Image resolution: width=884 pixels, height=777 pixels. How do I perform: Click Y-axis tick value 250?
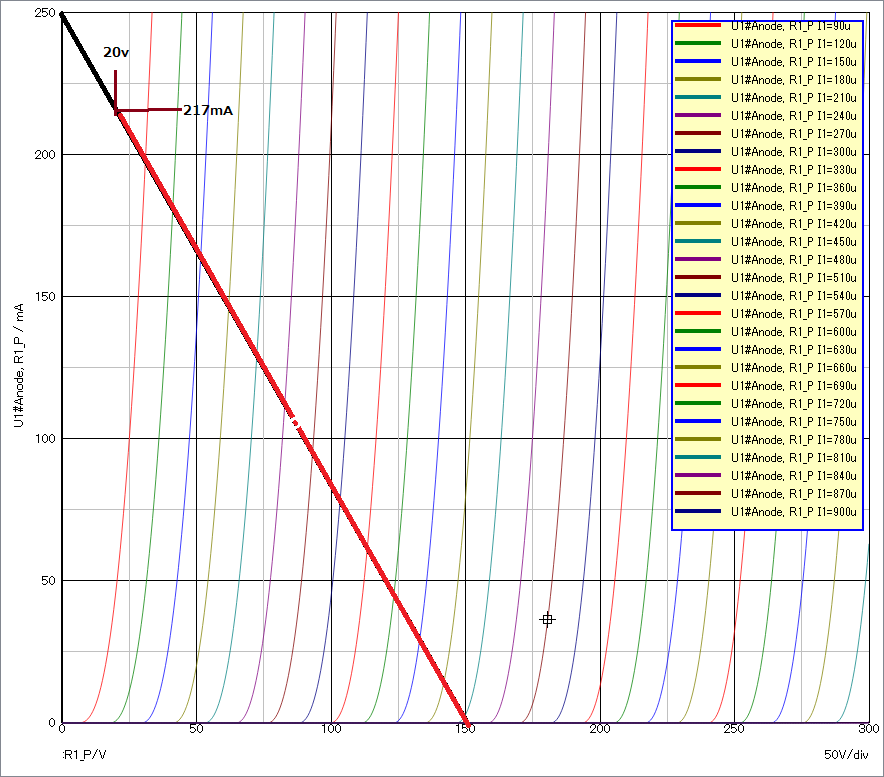(x=45, y=13)
